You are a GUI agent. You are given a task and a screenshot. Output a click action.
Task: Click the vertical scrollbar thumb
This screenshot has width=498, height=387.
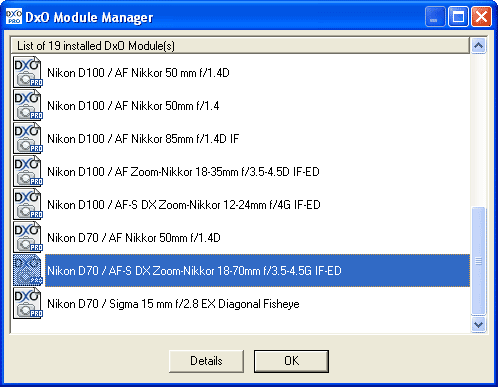pos(479,261)
